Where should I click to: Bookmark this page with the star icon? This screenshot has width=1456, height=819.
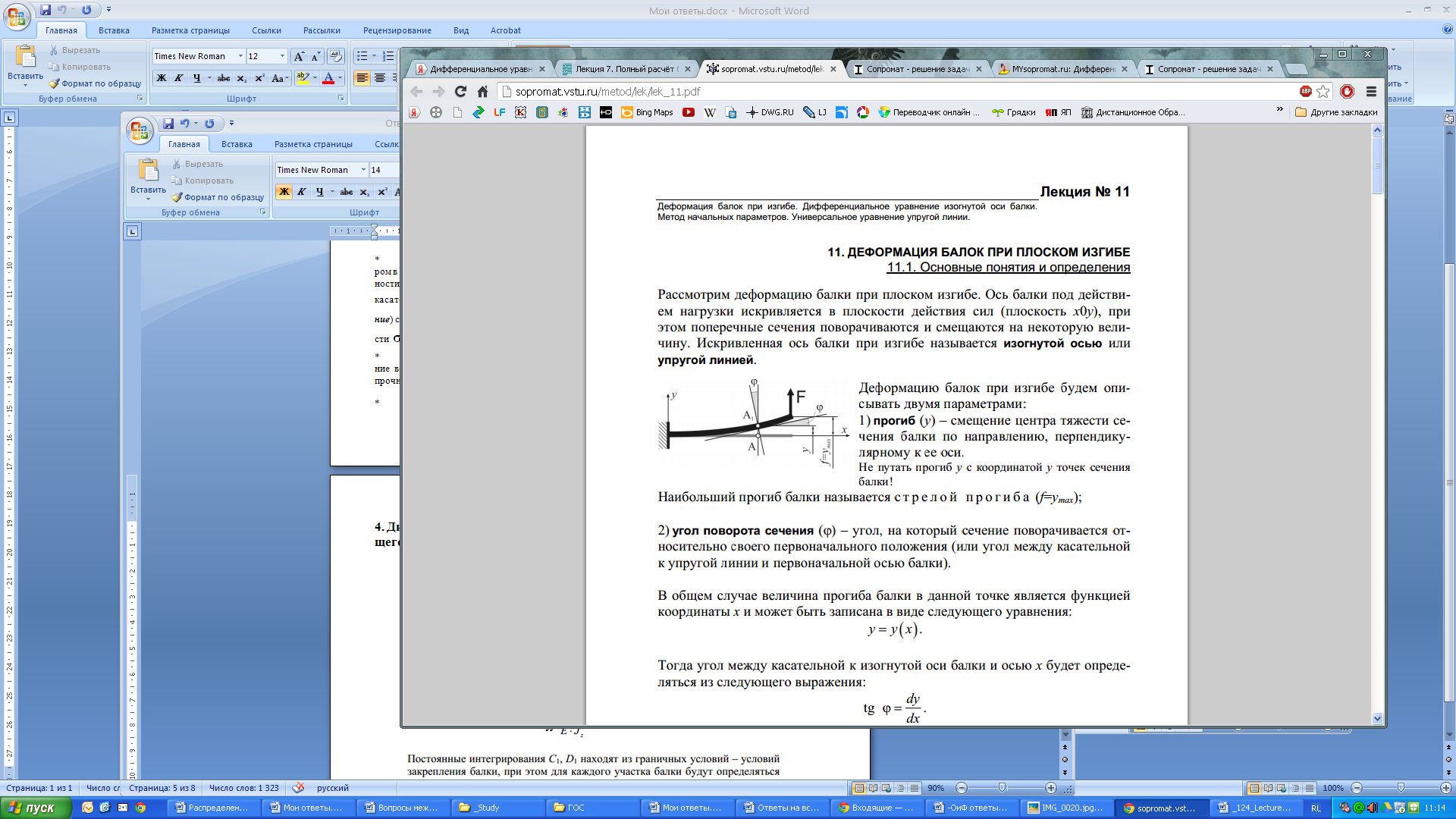click(x=1323, y=91)
